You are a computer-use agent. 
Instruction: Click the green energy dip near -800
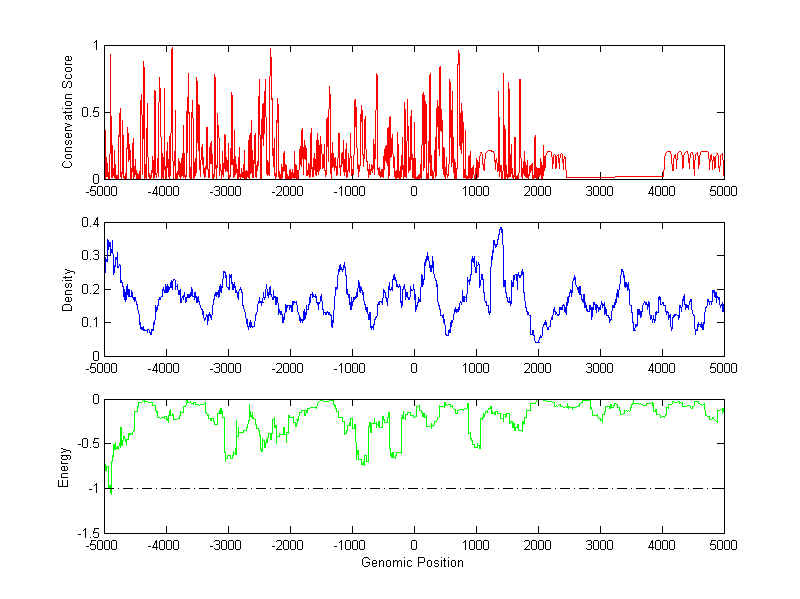coord(364,462)
